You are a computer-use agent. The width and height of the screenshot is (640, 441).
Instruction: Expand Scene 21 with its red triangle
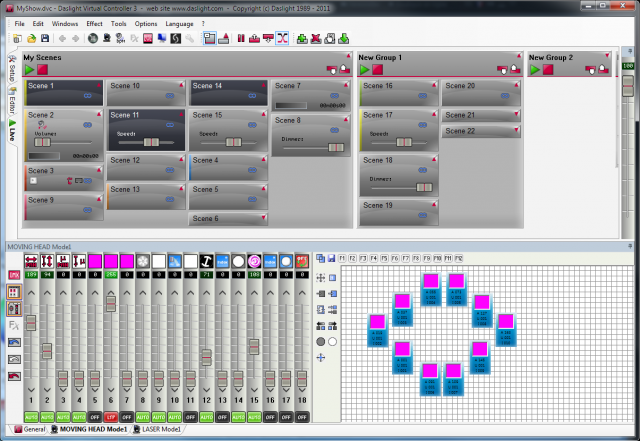(517, 115)
